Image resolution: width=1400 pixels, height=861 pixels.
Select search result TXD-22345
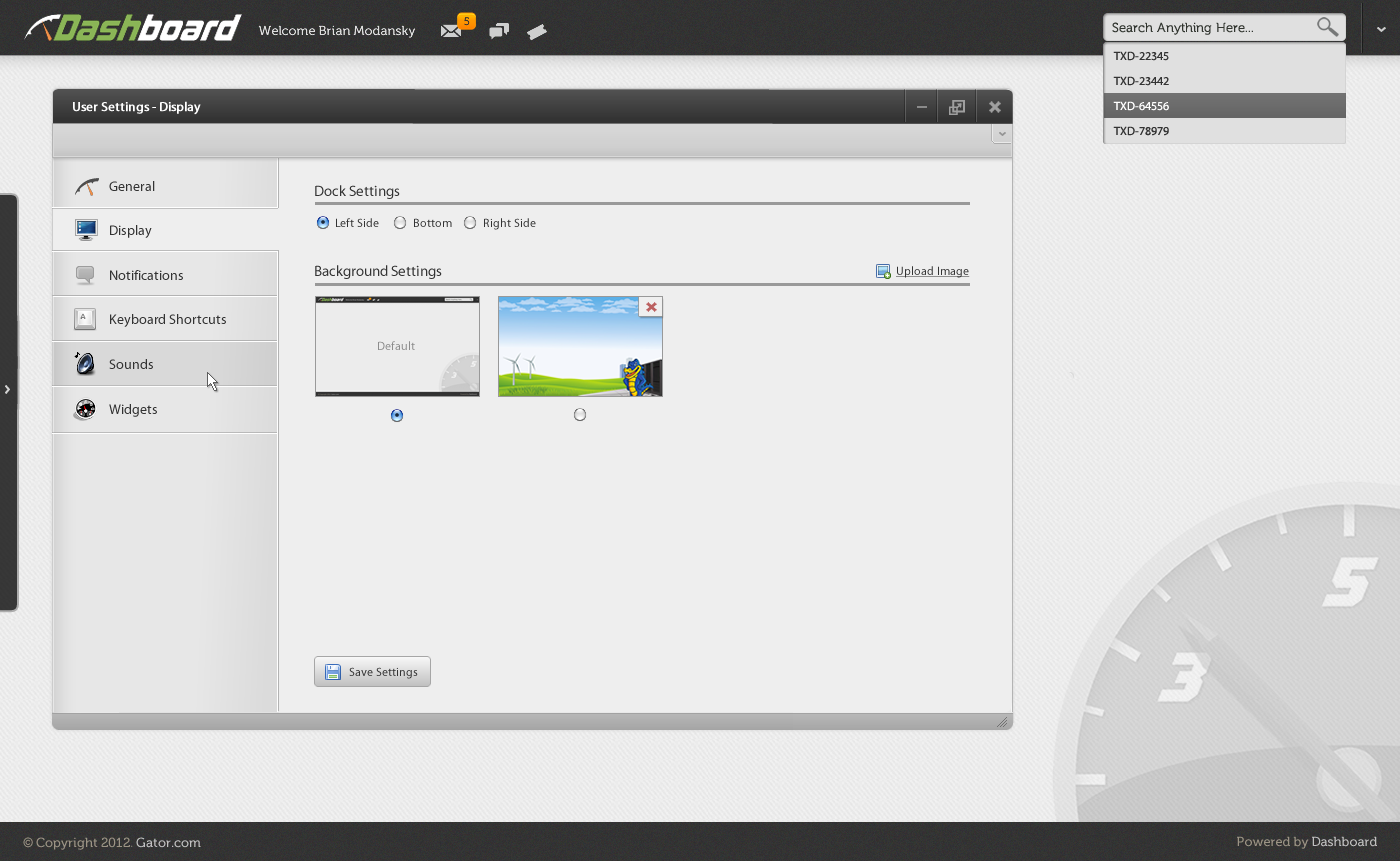1225,56
